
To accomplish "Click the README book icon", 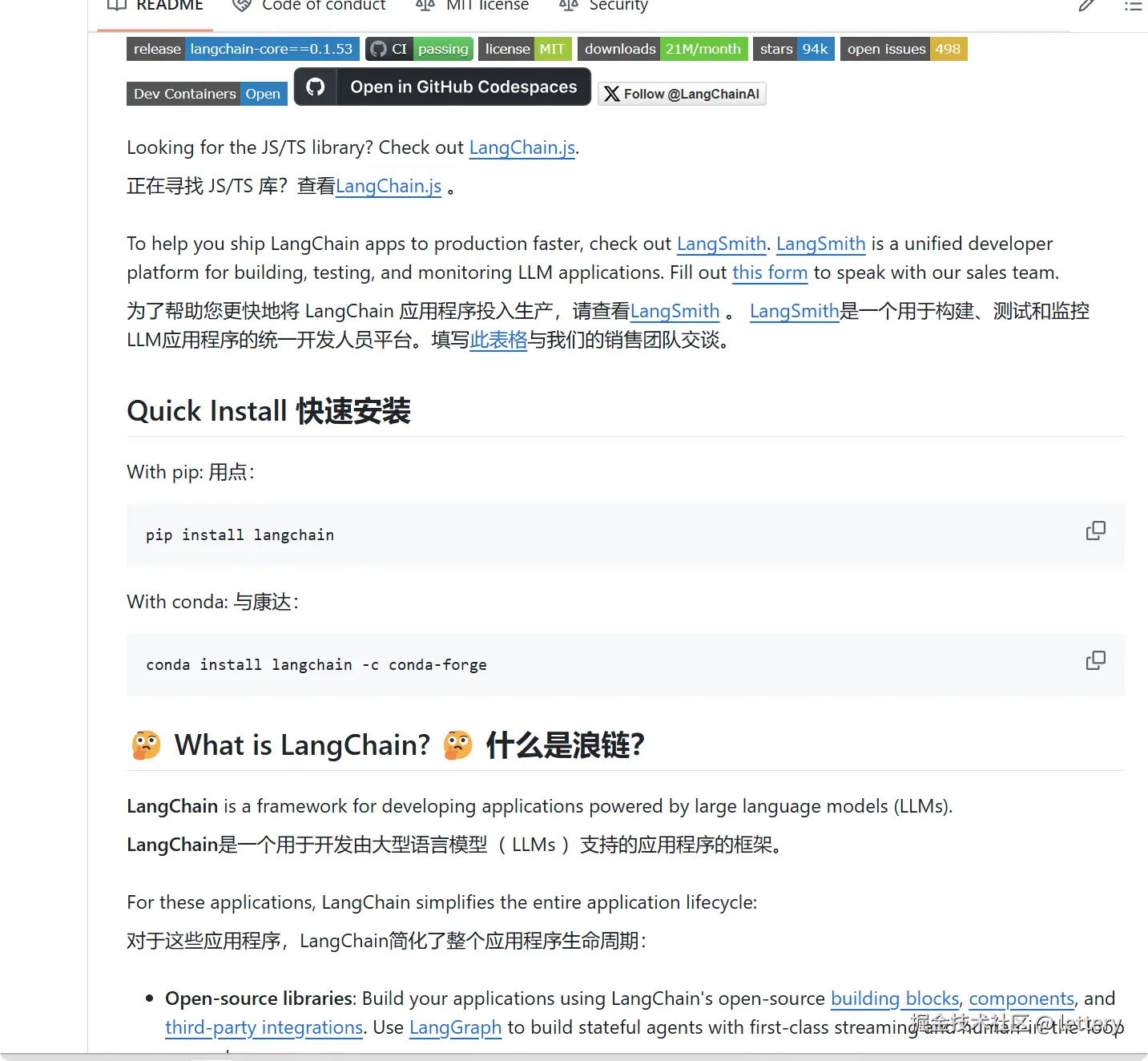I will [x=117, y=6].
